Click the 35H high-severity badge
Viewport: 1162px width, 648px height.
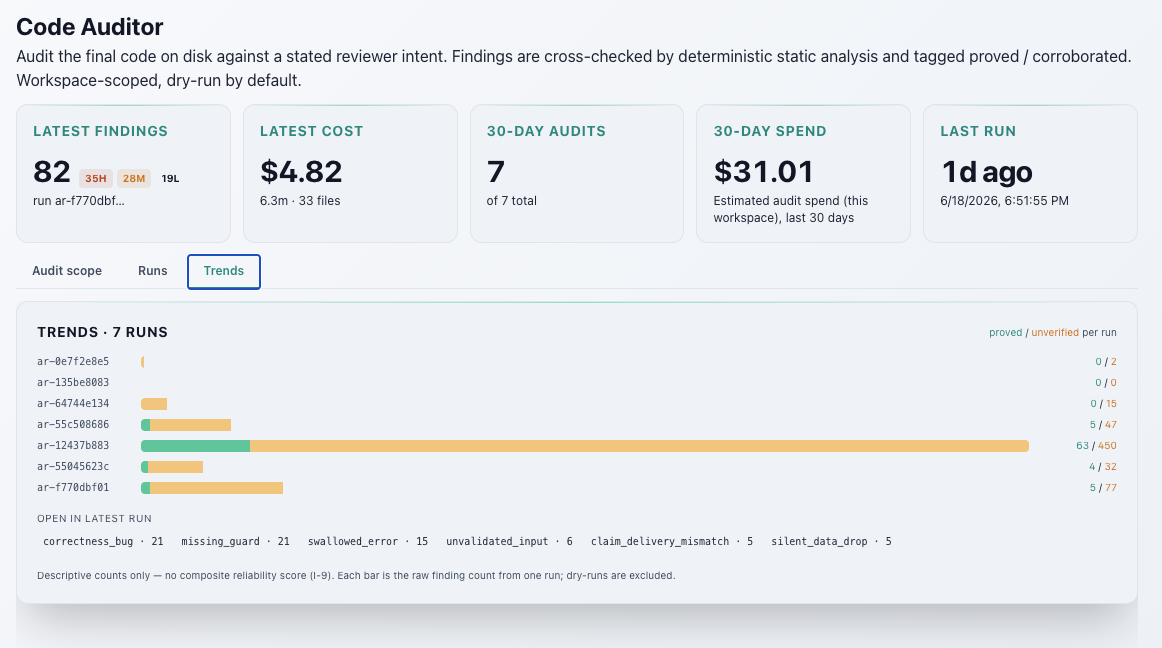point(96,179)
